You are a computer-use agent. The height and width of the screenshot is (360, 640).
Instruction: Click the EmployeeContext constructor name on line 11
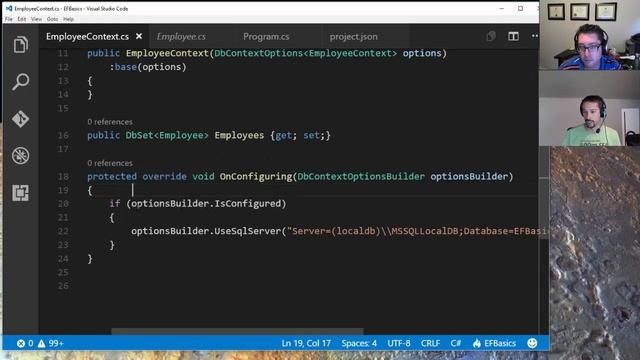[x=167, y=53]
